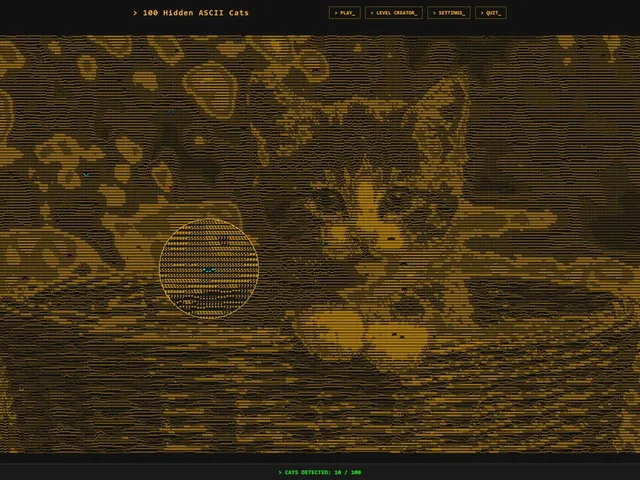The height and width of the screenshot is (480, 640).
Task: Open the LEVEL CREATOR_ screen
Action: point(394,13)
